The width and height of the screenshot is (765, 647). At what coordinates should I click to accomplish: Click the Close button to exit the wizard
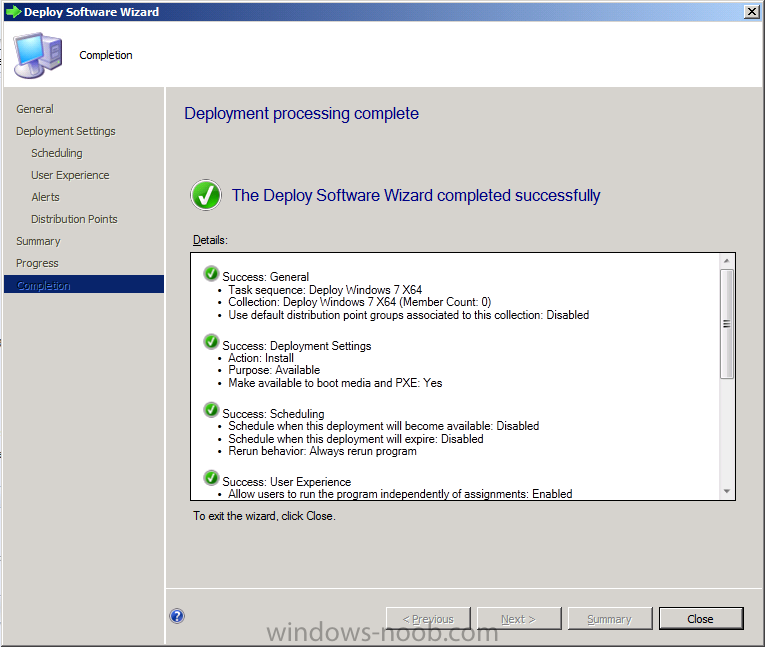click(701, 619)
